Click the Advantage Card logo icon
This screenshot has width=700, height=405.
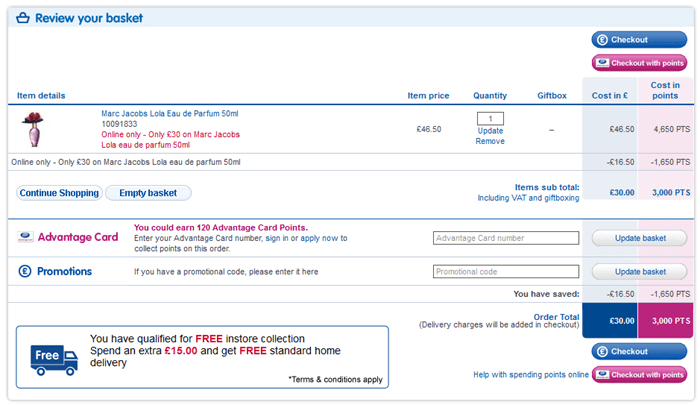point(25,237)
